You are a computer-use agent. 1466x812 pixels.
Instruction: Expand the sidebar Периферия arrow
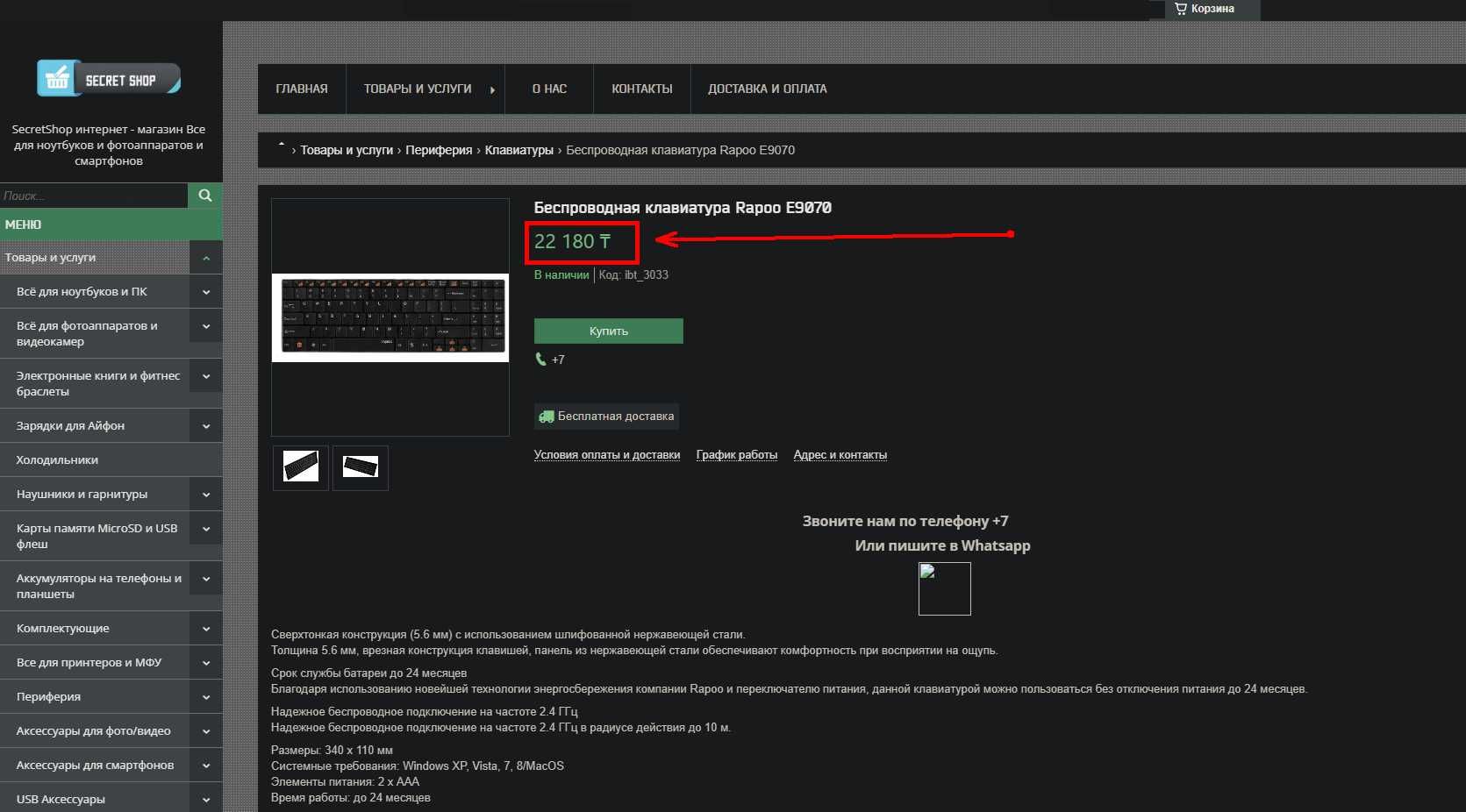[x=206, y=697]
